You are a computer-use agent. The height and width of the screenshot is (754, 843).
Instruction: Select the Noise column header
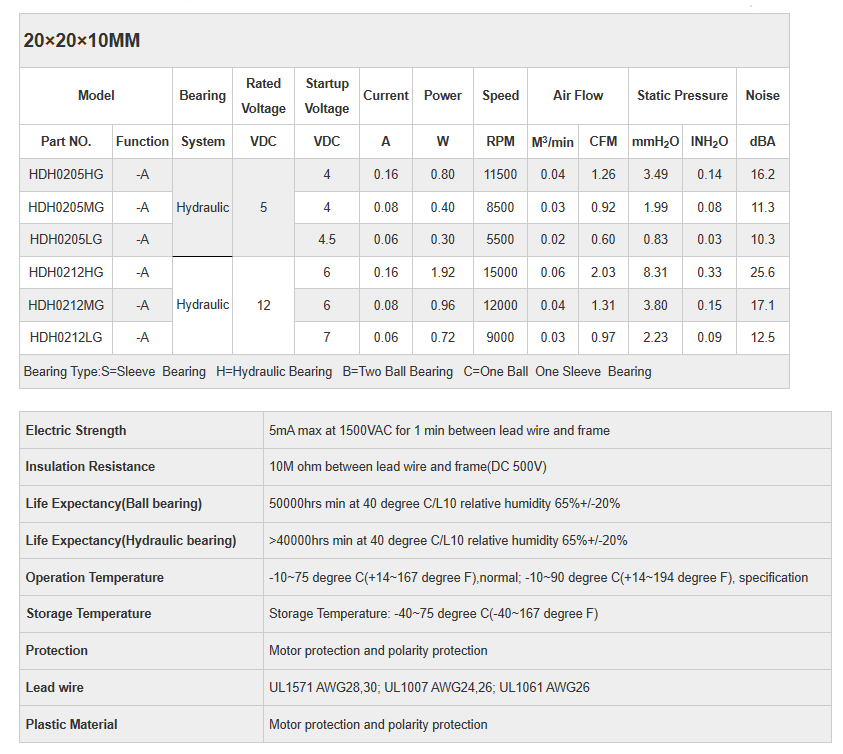(x=762, y=96)
